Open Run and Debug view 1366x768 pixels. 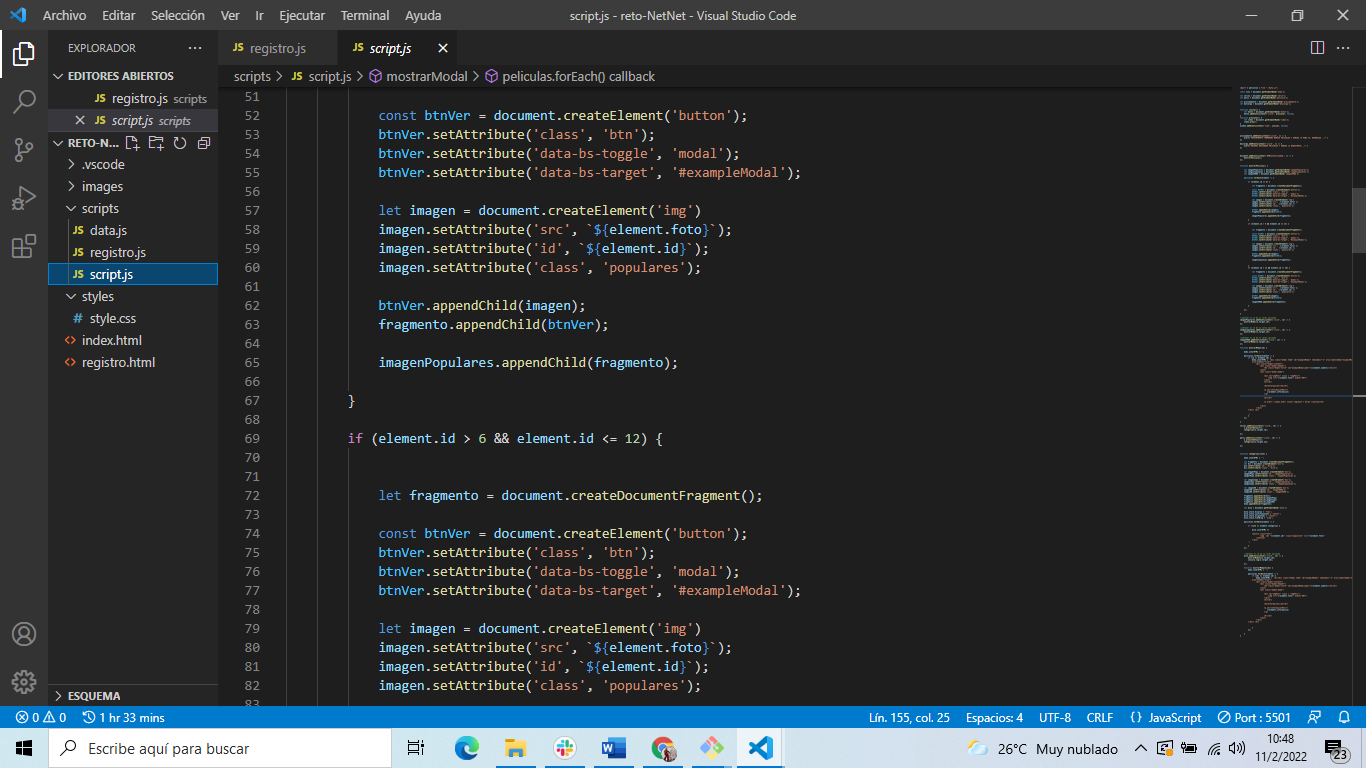tap(24, 198)
